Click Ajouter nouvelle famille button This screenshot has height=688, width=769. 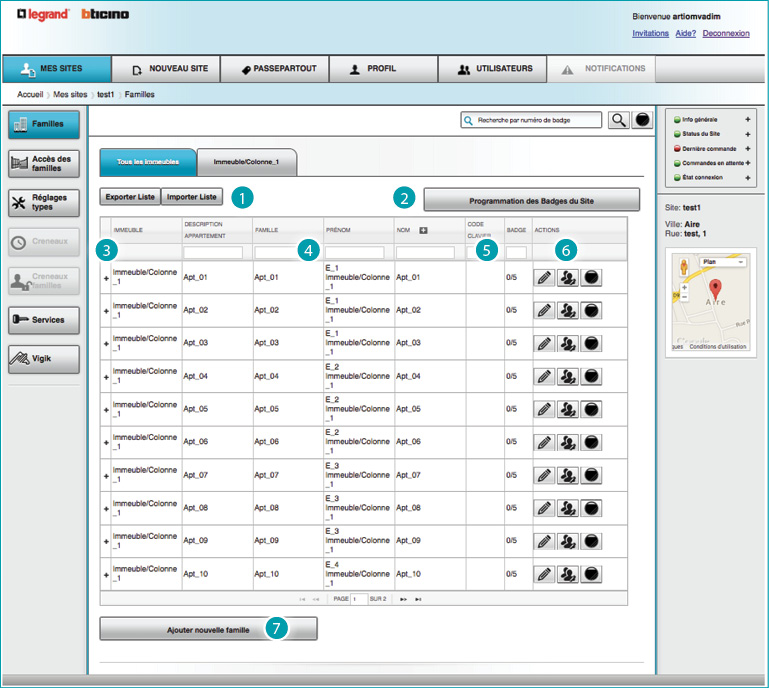tap(208, 629)
